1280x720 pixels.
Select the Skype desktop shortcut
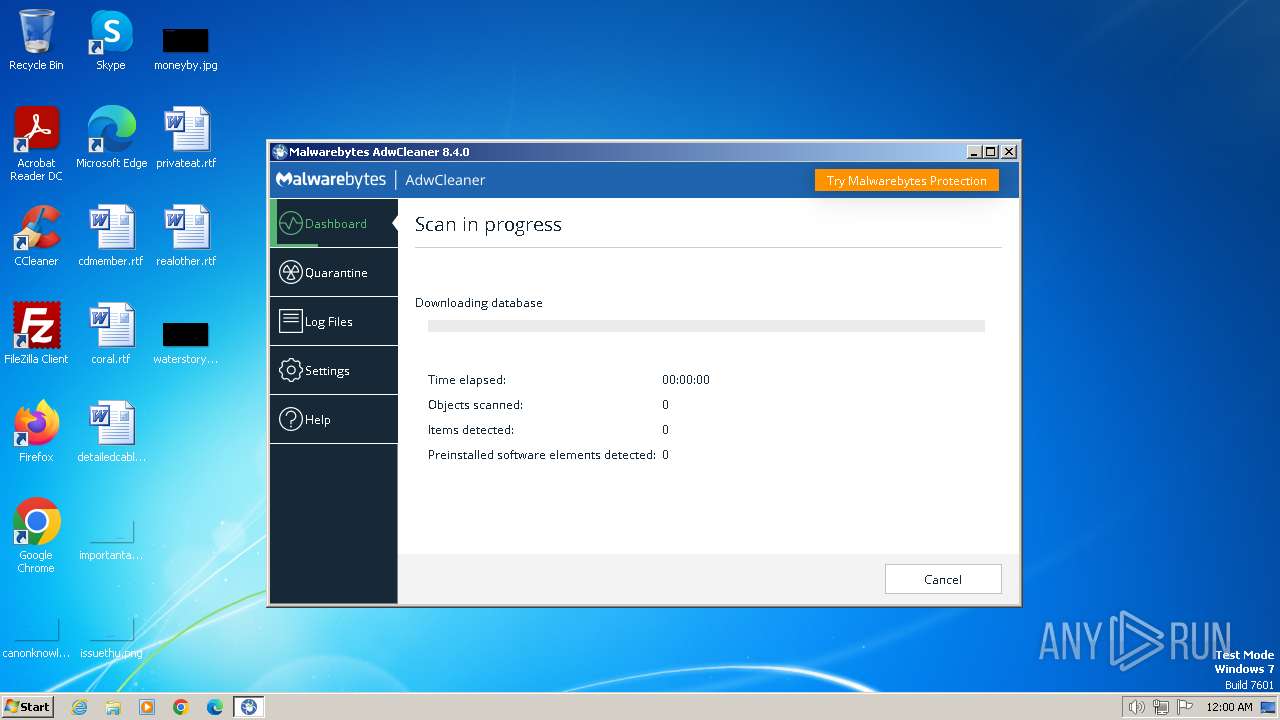(111, 41)
